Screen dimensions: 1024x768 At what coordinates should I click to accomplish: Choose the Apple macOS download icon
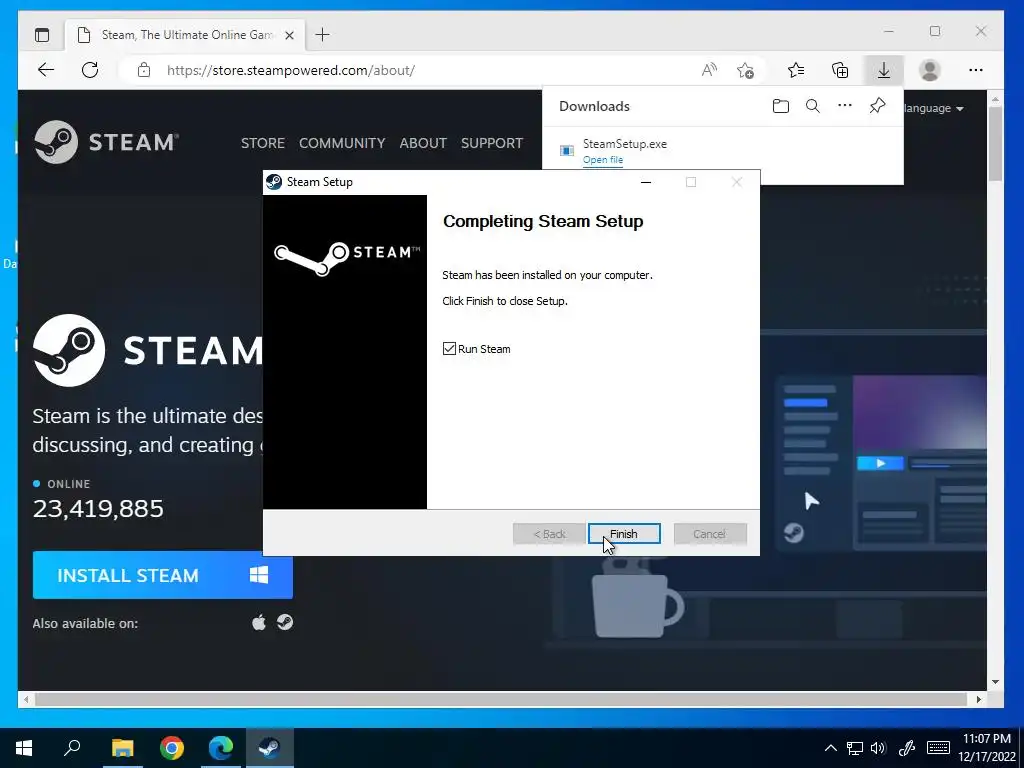pos(259,622)
